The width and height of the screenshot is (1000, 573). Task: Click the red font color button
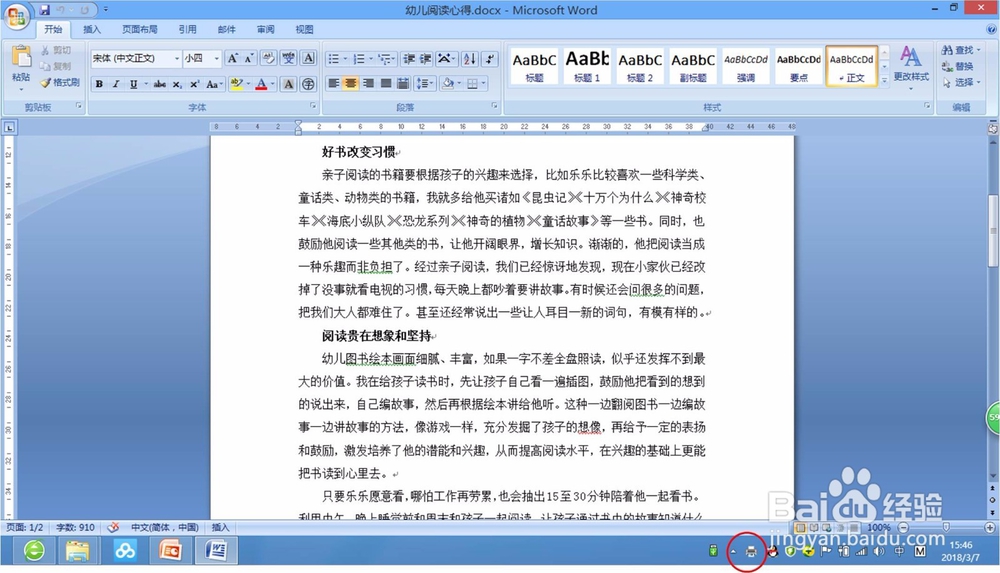click(x=261, y=84)
